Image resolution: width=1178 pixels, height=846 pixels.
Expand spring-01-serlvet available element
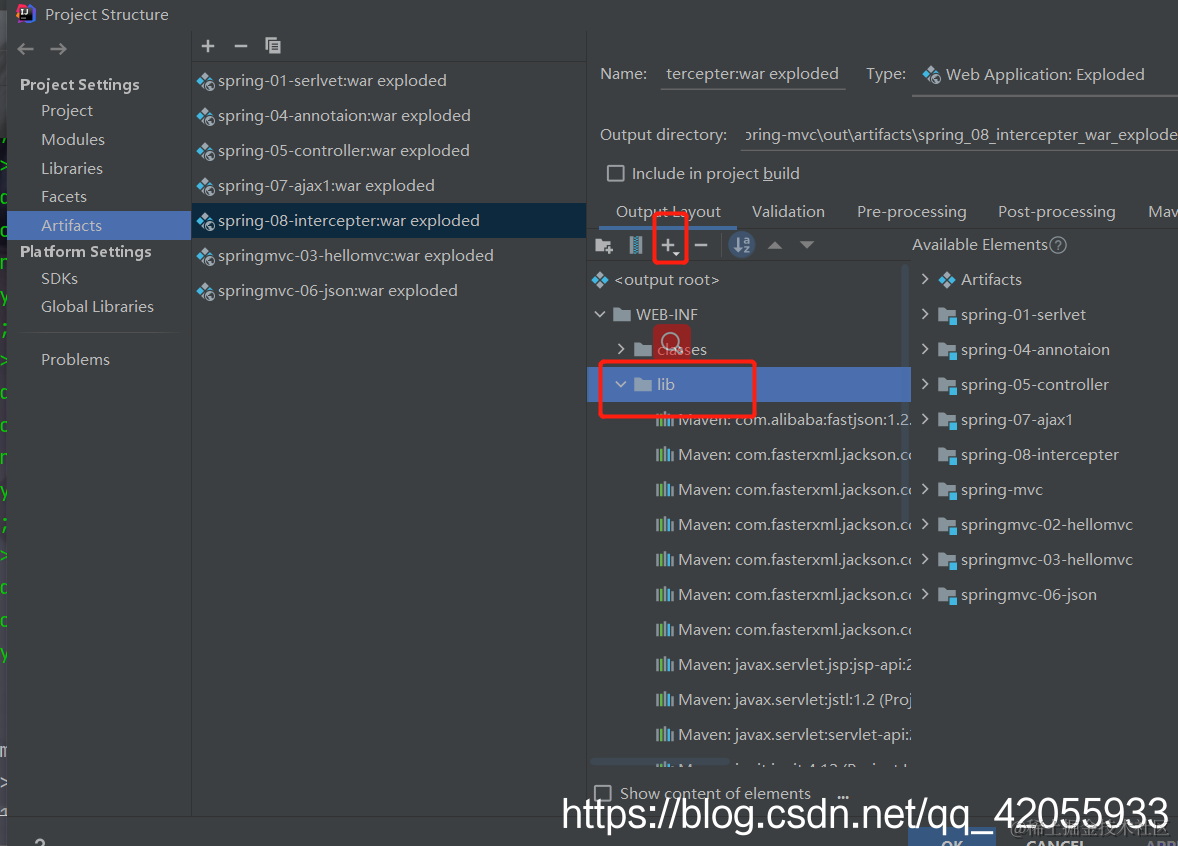[925, 314]
